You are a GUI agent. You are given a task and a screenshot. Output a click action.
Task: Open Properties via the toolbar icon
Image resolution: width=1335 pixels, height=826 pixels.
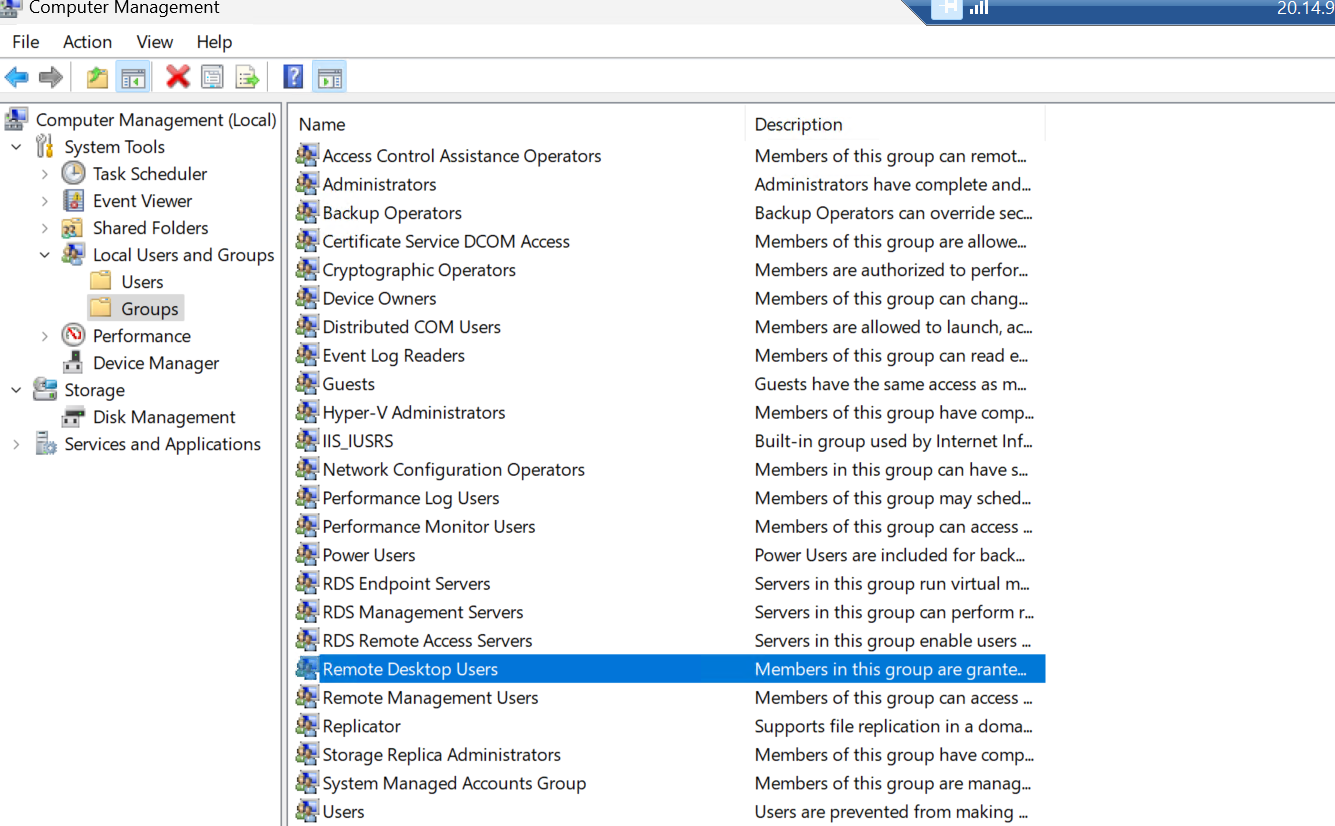212,76
